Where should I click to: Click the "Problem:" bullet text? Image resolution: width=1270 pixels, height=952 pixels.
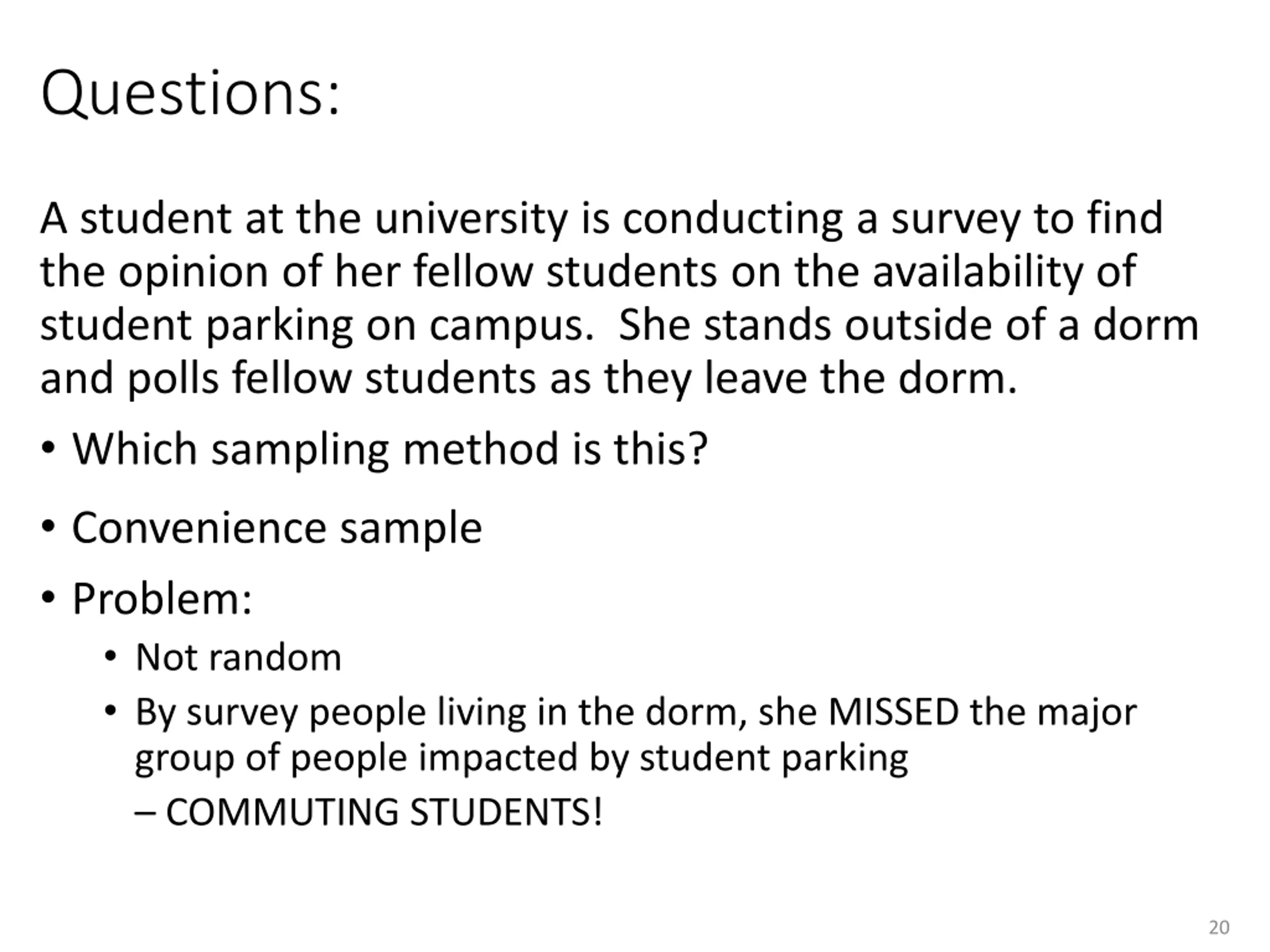coord(162,598)
